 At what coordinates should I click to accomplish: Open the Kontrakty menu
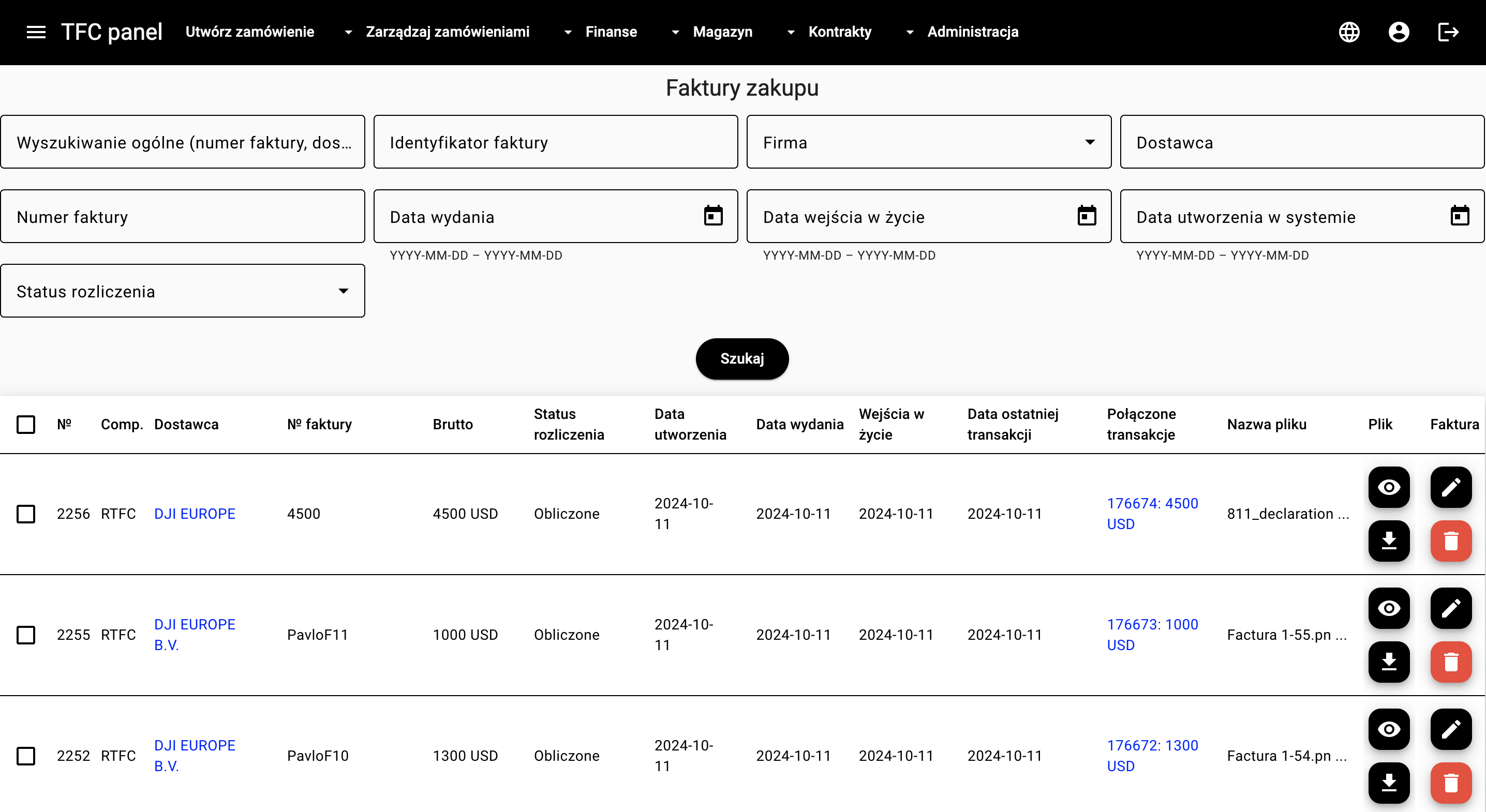840,32
